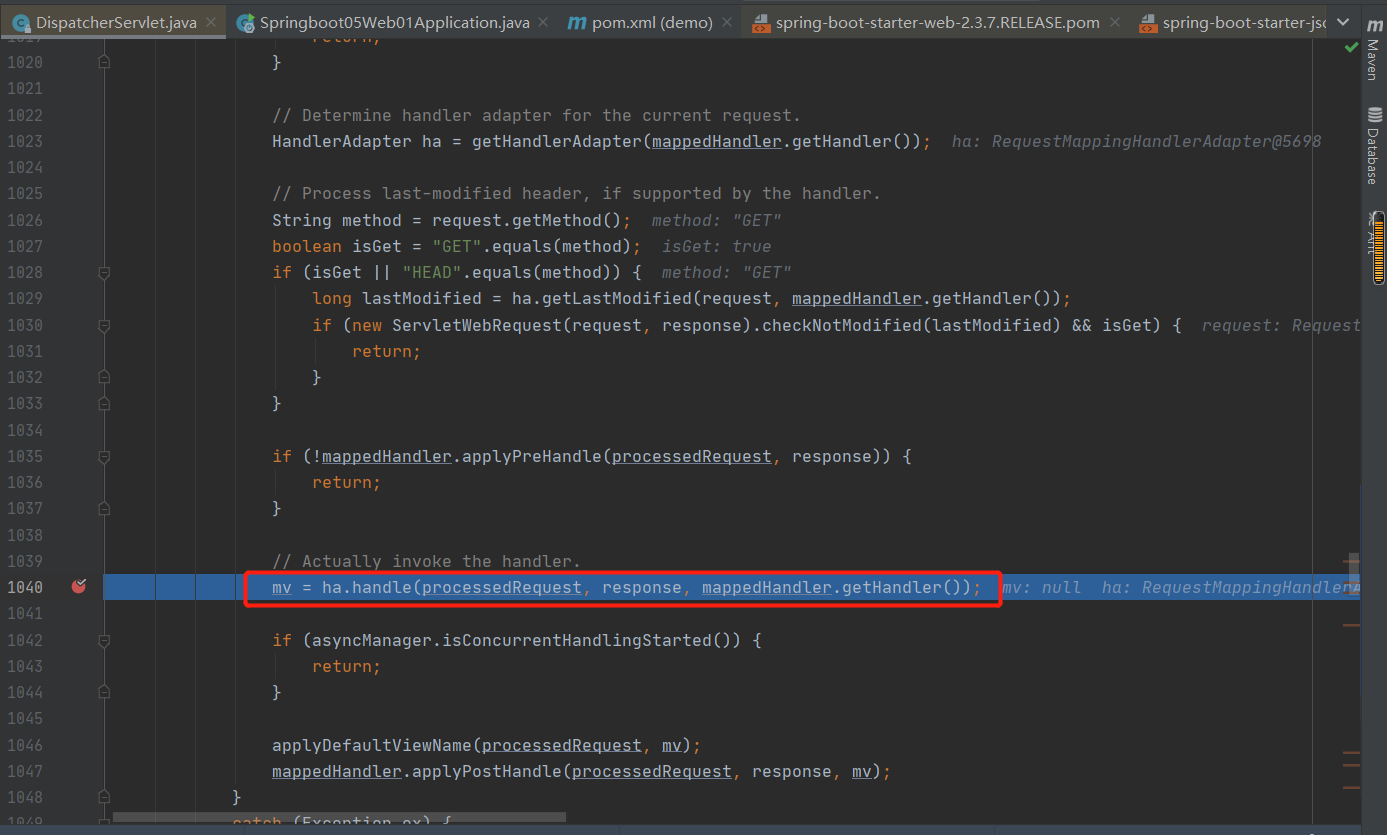
Task: Select the pom.xml (demo) tab
Action: click(653, 22)
